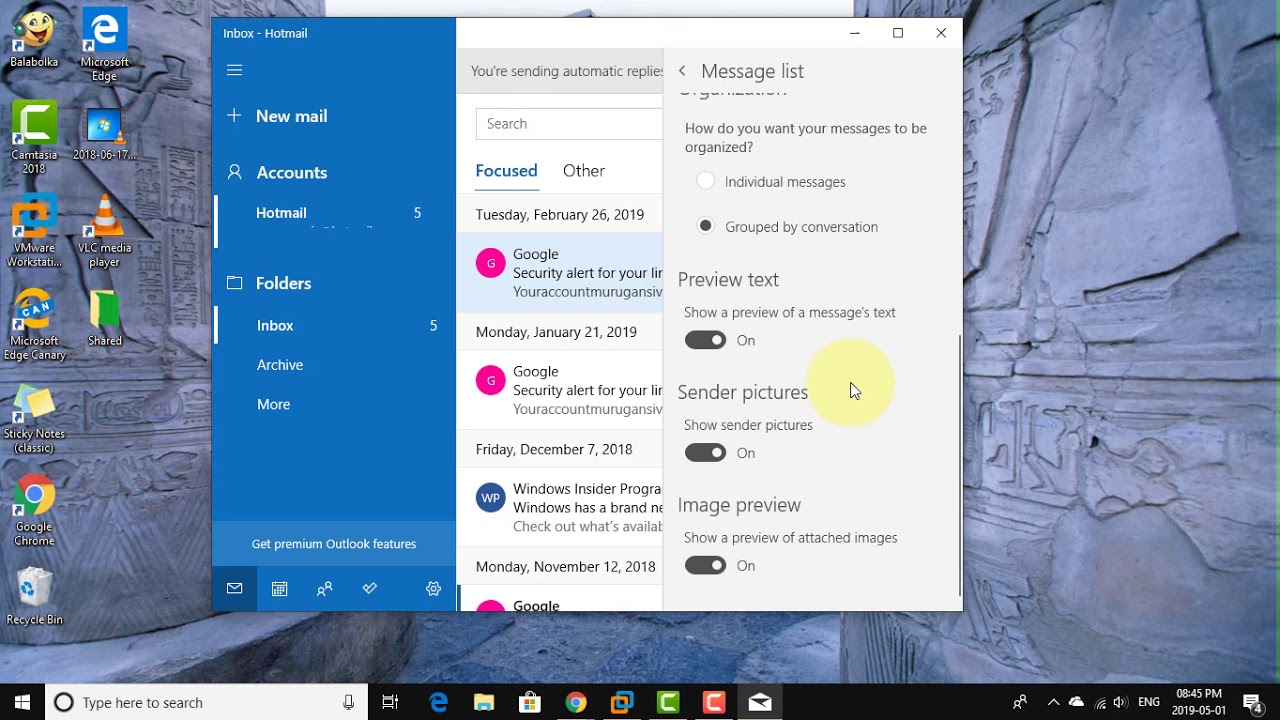The image size is (1280, 720).
Task: Click the WP sender avatar
Action: click(490, 498)
